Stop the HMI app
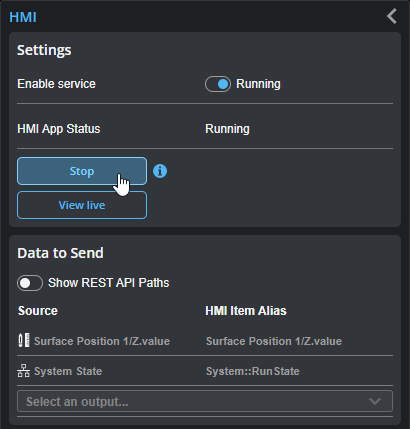This screenshot has height=429, width=410. click(x=82, y=171)
